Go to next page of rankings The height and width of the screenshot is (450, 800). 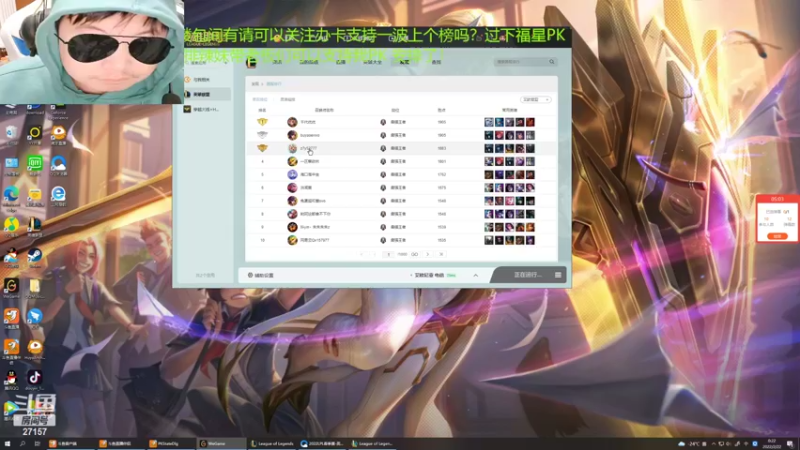[428, 254]
